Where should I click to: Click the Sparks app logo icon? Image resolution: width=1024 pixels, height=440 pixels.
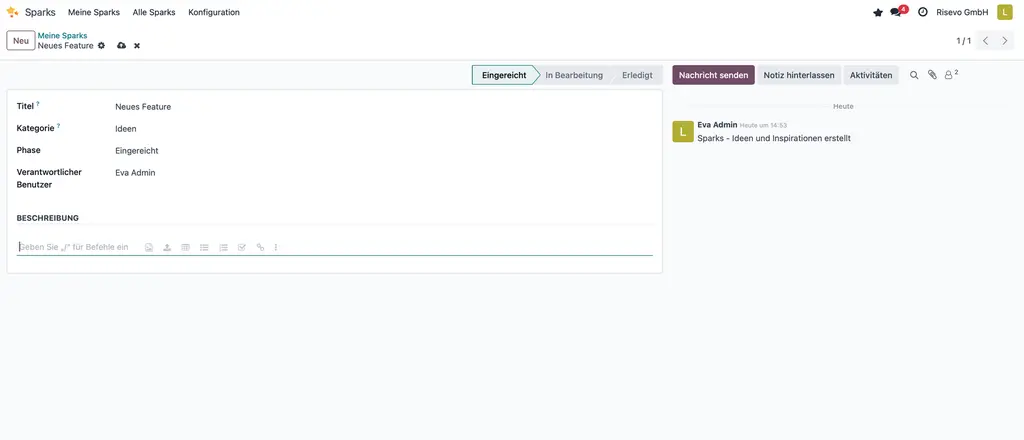(x=12, y=12)
